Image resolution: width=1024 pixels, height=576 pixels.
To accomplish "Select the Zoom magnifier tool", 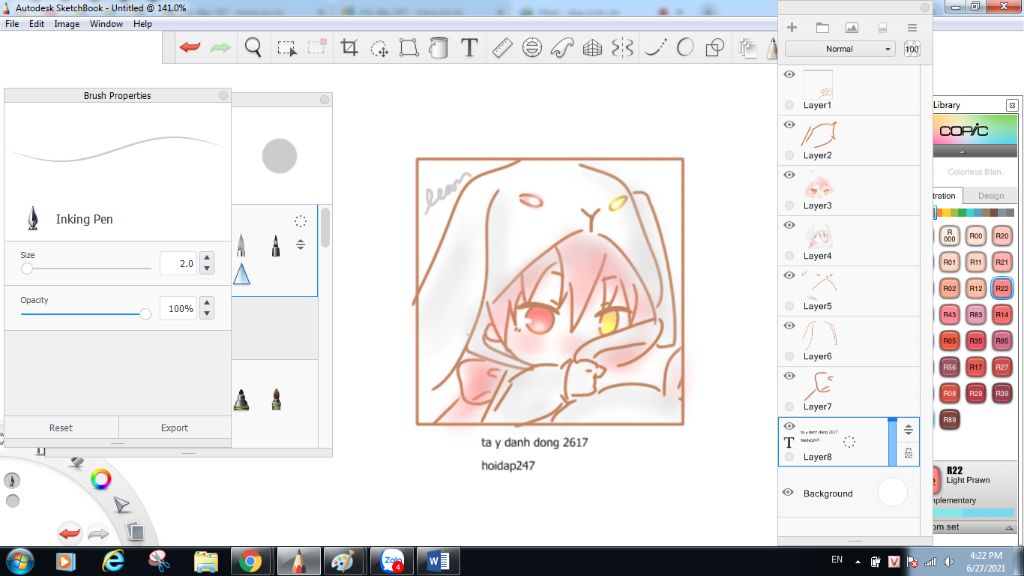I will tap(253, 47).
